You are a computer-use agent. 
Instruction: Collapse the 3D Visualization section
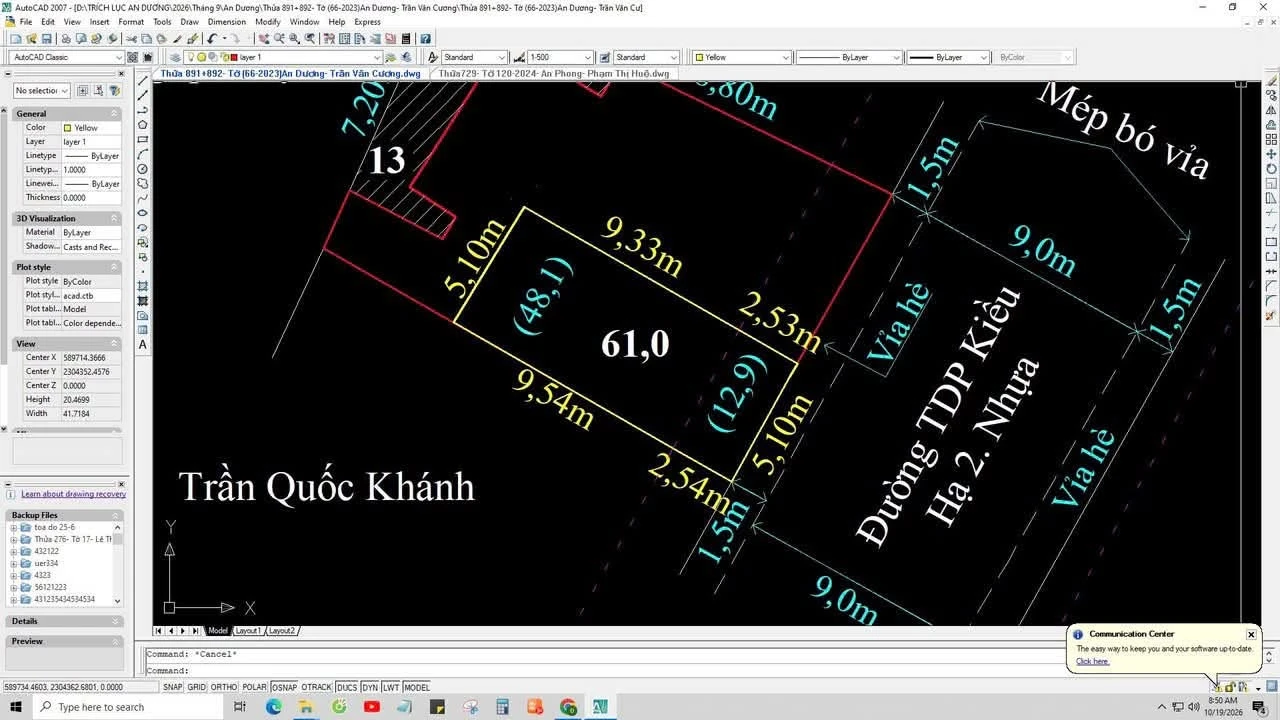[x=115, y=218]
